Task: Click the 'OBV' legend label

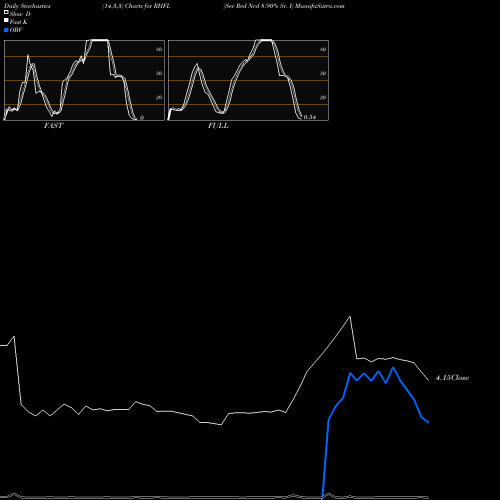Action: click(16, 30)
